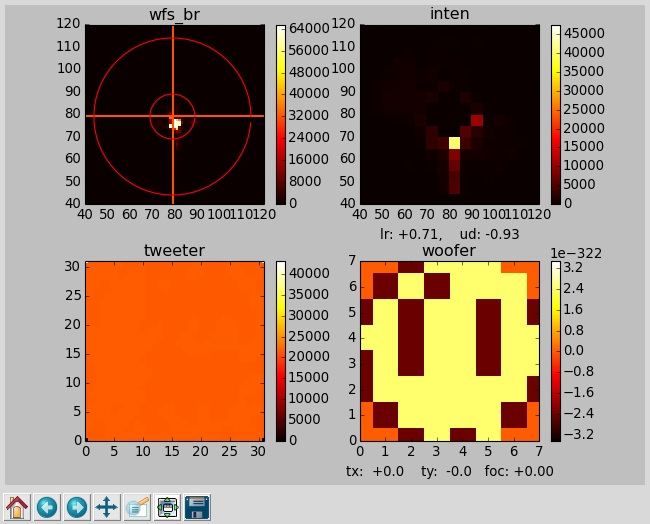Click the −3.2 label on woofer colorbar
The width and height of the screenshot is (650, 524).
[x=579, y=434]
